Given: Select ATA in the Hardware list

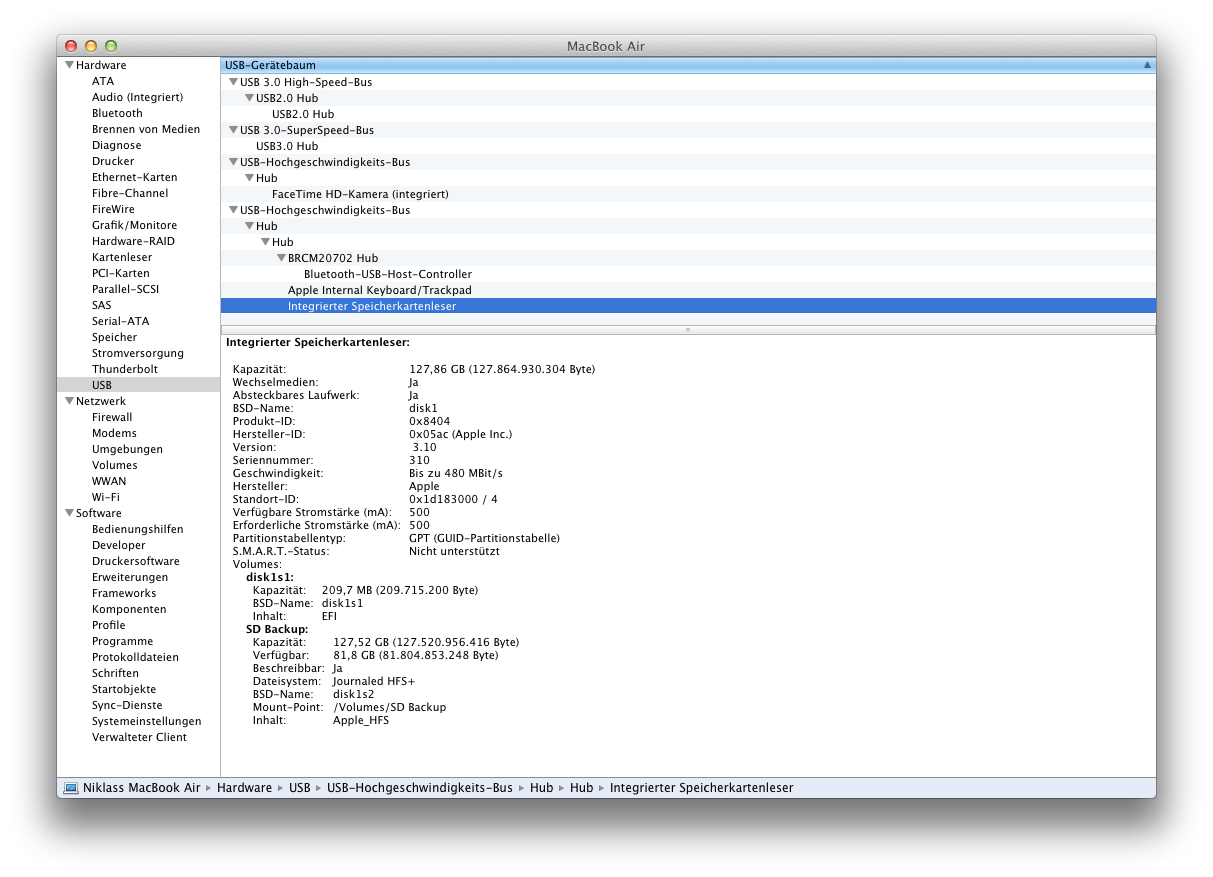Looking at the screenshot, I should click(x=103, y=81).
